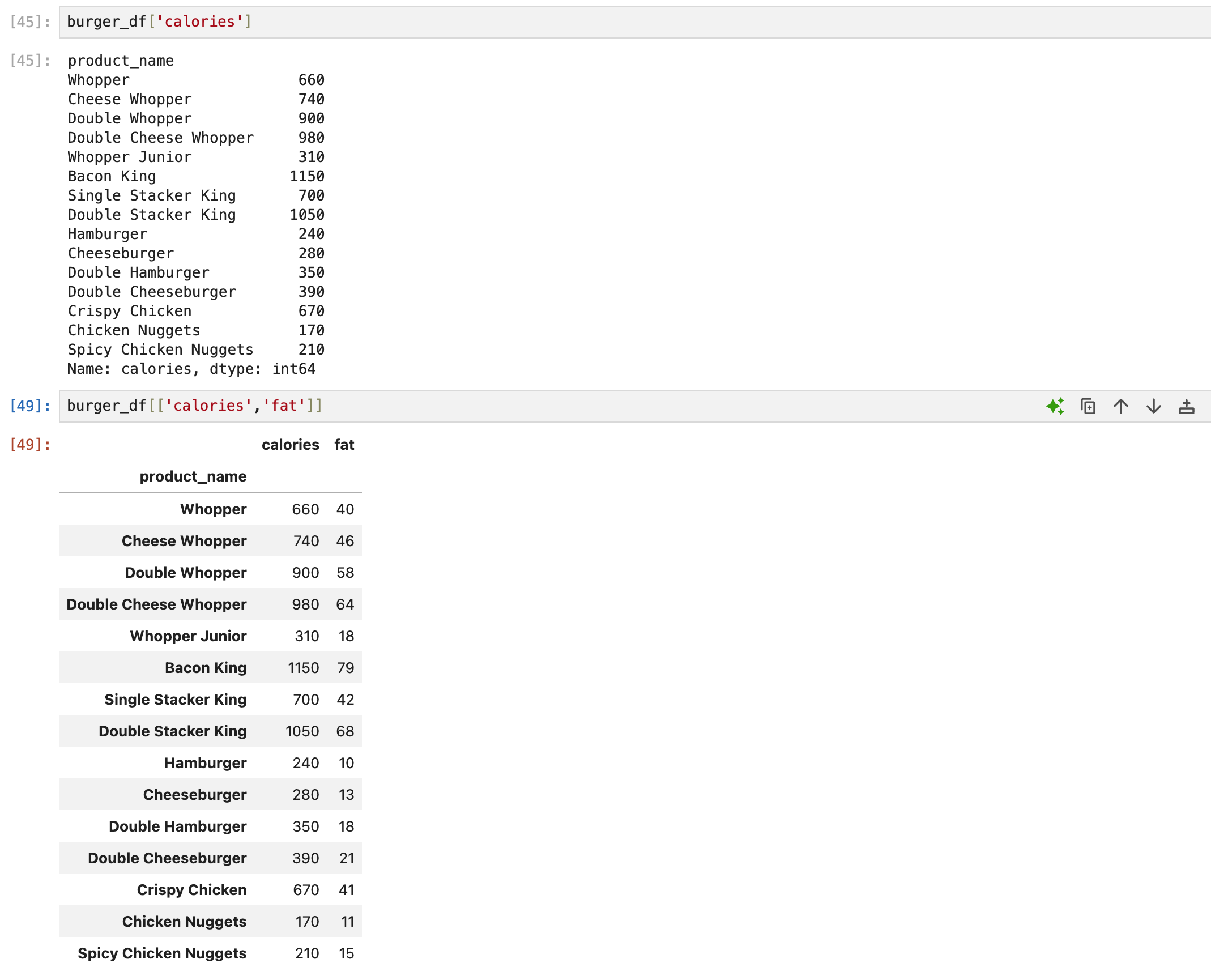The width and height of the screenshot is (1211, 980).
Task: Click fat value 42 in Single Stacker King row
Action: 346,700
